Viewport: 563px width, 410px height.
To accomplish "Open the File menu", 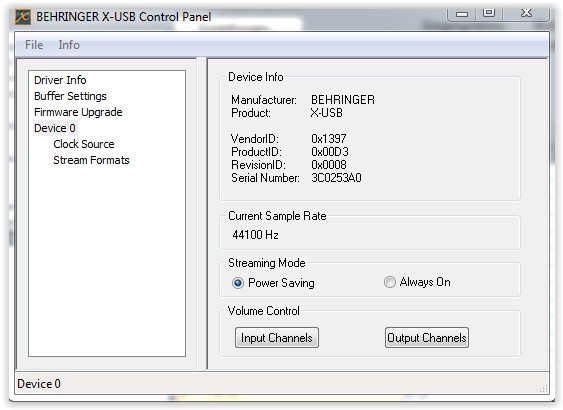I will (34, 45).
